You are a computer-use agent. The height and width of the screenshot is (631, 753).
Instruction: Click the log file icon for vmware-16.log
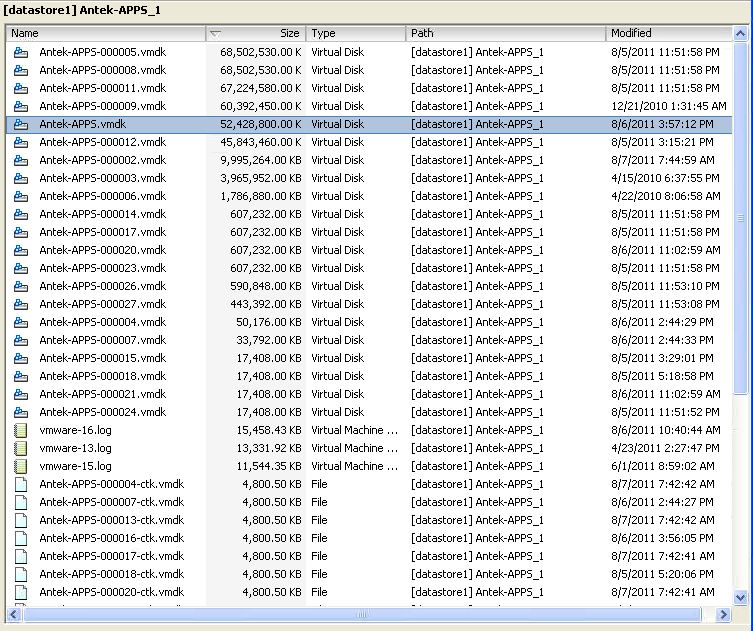(x=21, y=430)
